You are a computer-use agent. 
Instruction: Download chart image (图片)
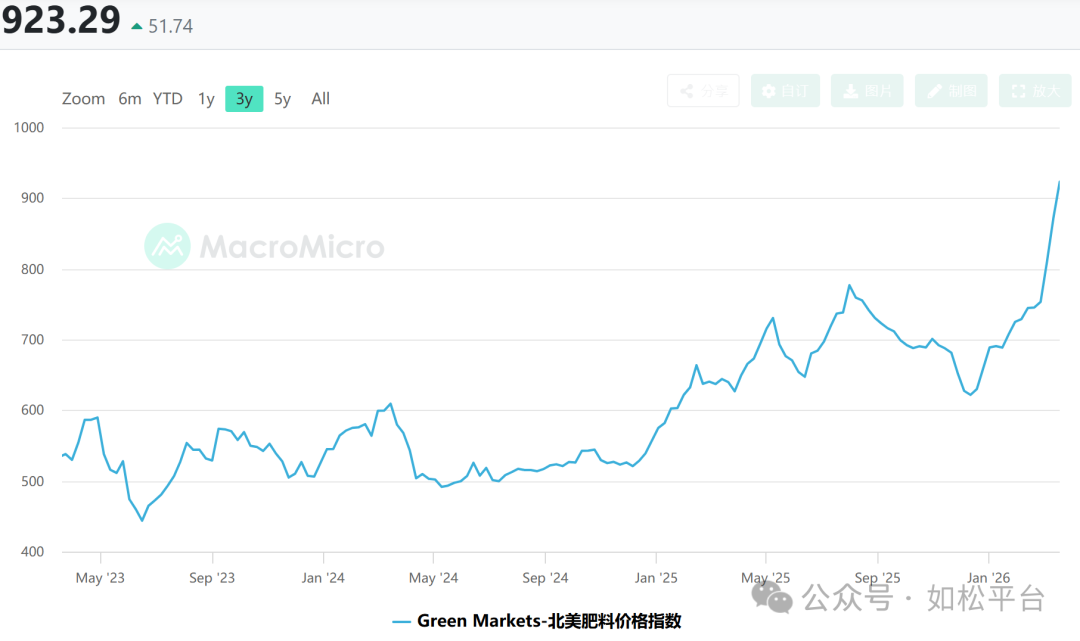pyautogui.click(x=867, y=91)
